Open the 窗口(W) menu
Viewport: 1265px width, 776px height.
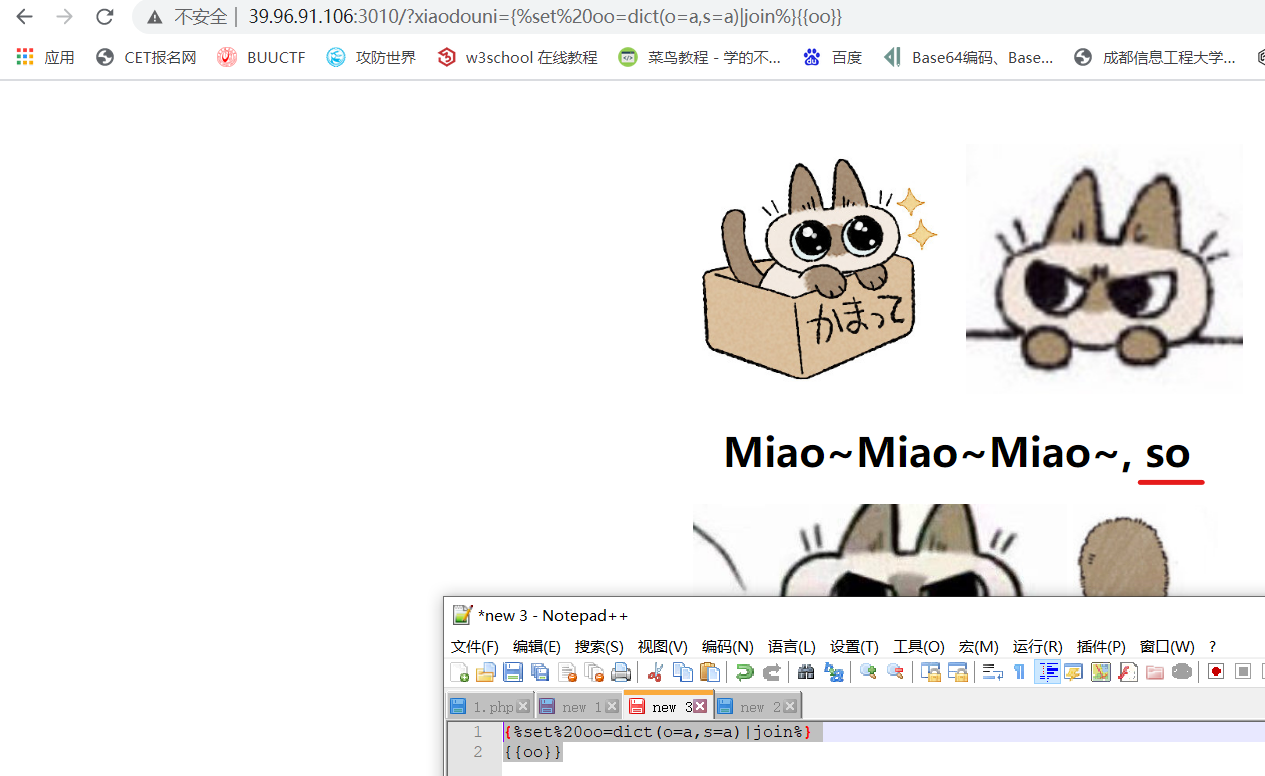click(x=1167, y=647)
